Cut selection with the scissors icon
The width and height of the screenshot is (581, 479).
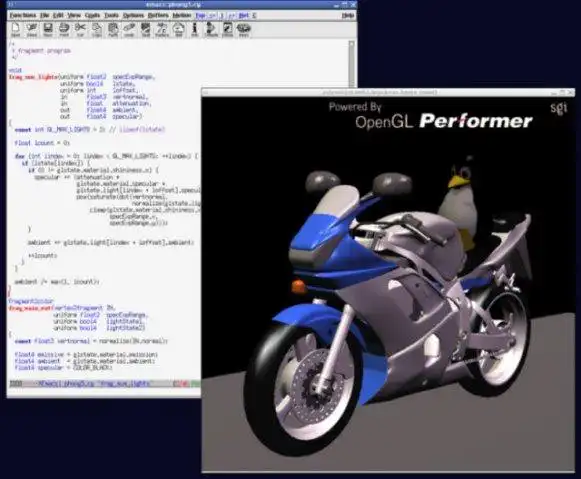(x=80, y=30)
